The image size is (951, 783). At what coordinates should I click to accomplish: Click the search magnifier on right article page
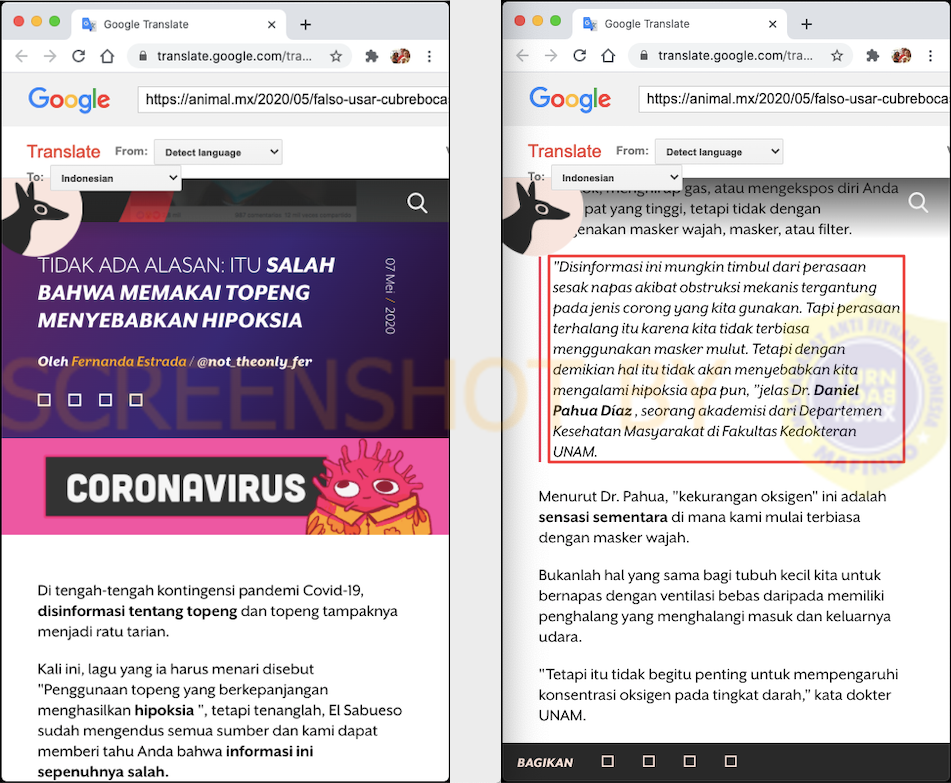(x=918, y=203)
